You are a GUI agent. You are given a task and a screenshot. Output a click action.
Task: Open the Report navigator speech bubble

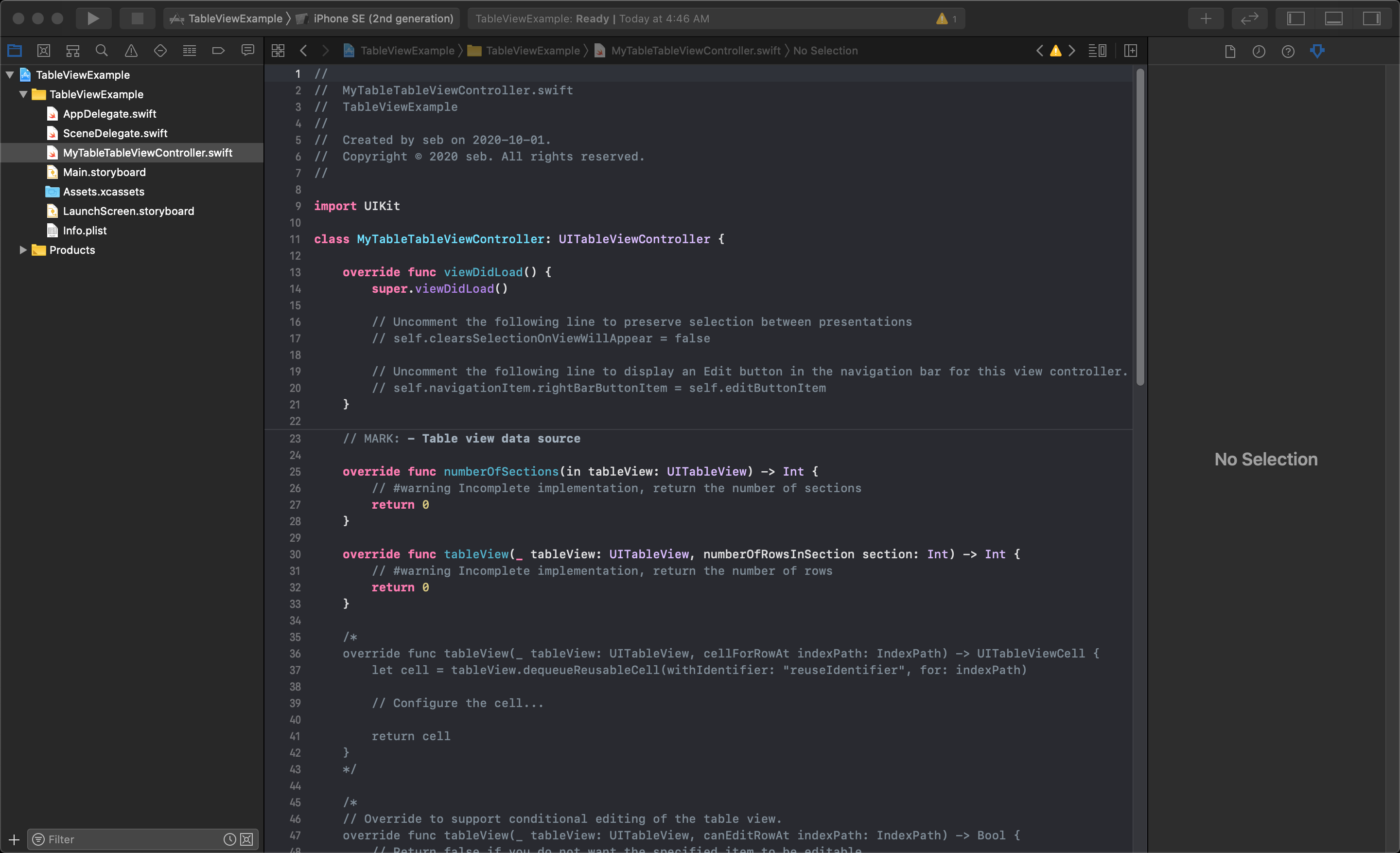point(248,51)
